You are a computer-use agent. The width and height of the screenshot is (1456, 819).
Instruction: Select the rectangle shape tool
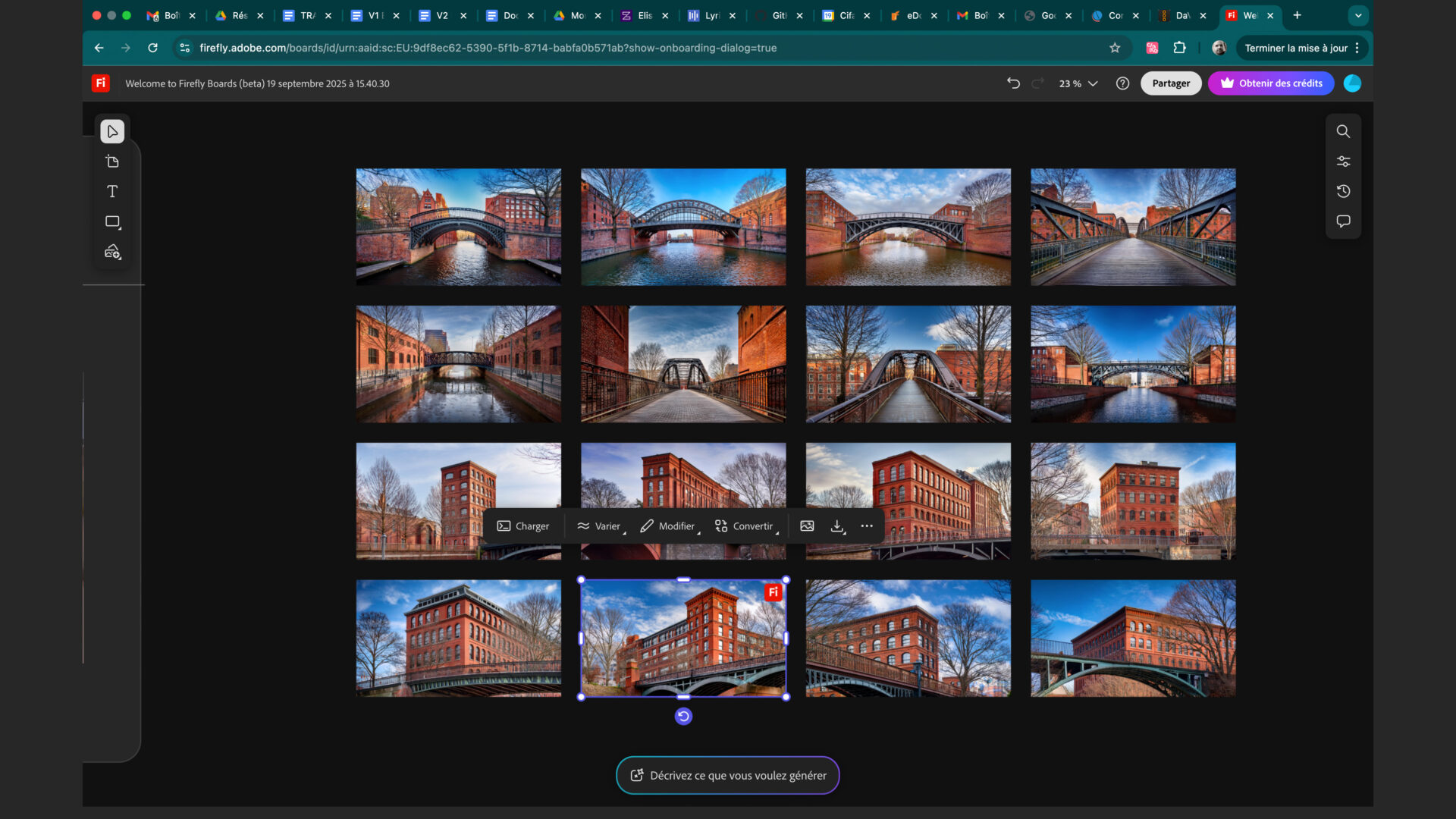pos(112,222)
